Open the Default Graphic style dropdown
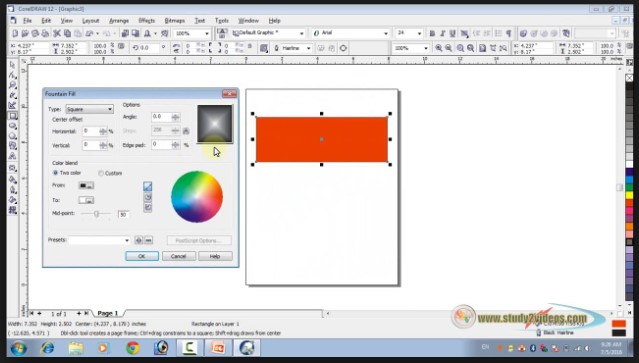639x363 pixels. (x=268, y=33)
